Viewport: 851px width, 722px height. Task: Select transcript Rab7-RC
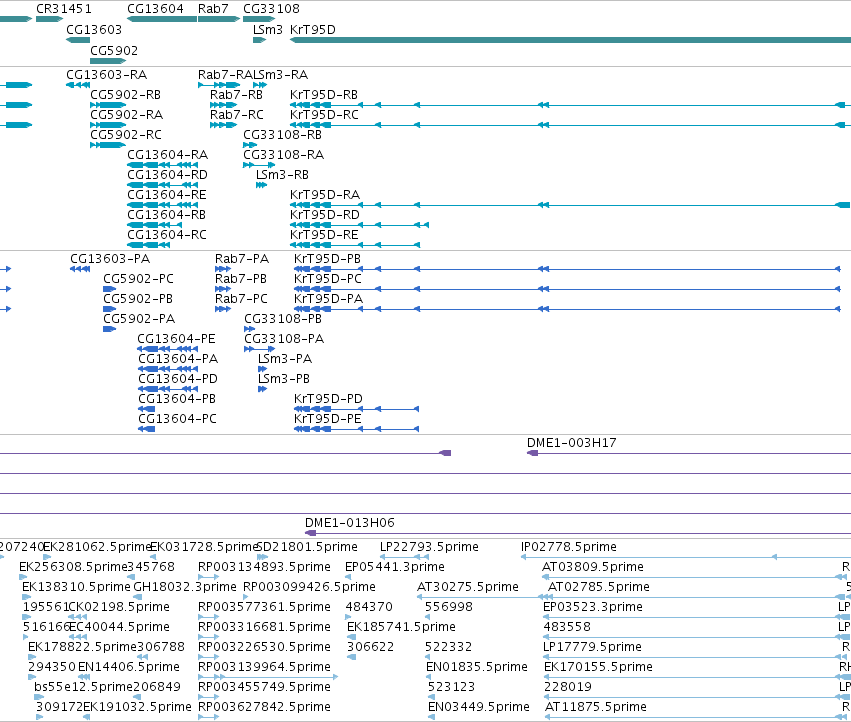click(x=237, y=115)
